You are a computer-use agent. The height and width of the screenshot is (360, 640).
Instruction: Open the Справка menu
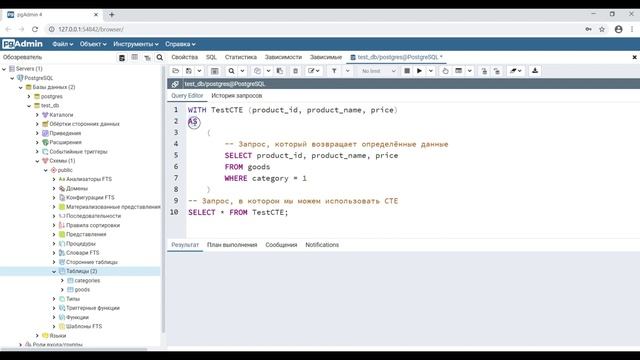coord(180,44)
